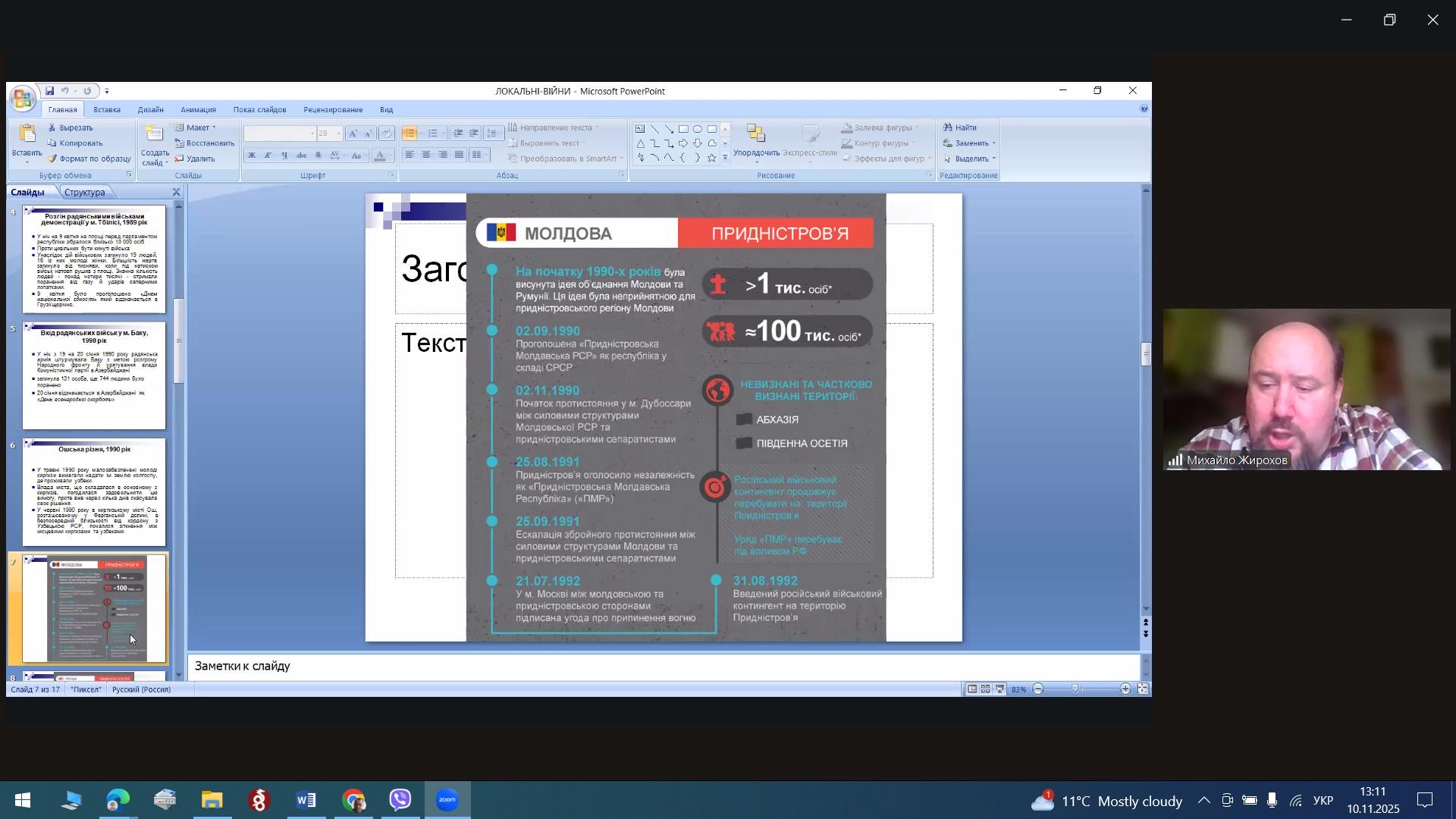1456x819 pixels.
Task: Click the Удалить slide button
Action: (x=196, y=159)
